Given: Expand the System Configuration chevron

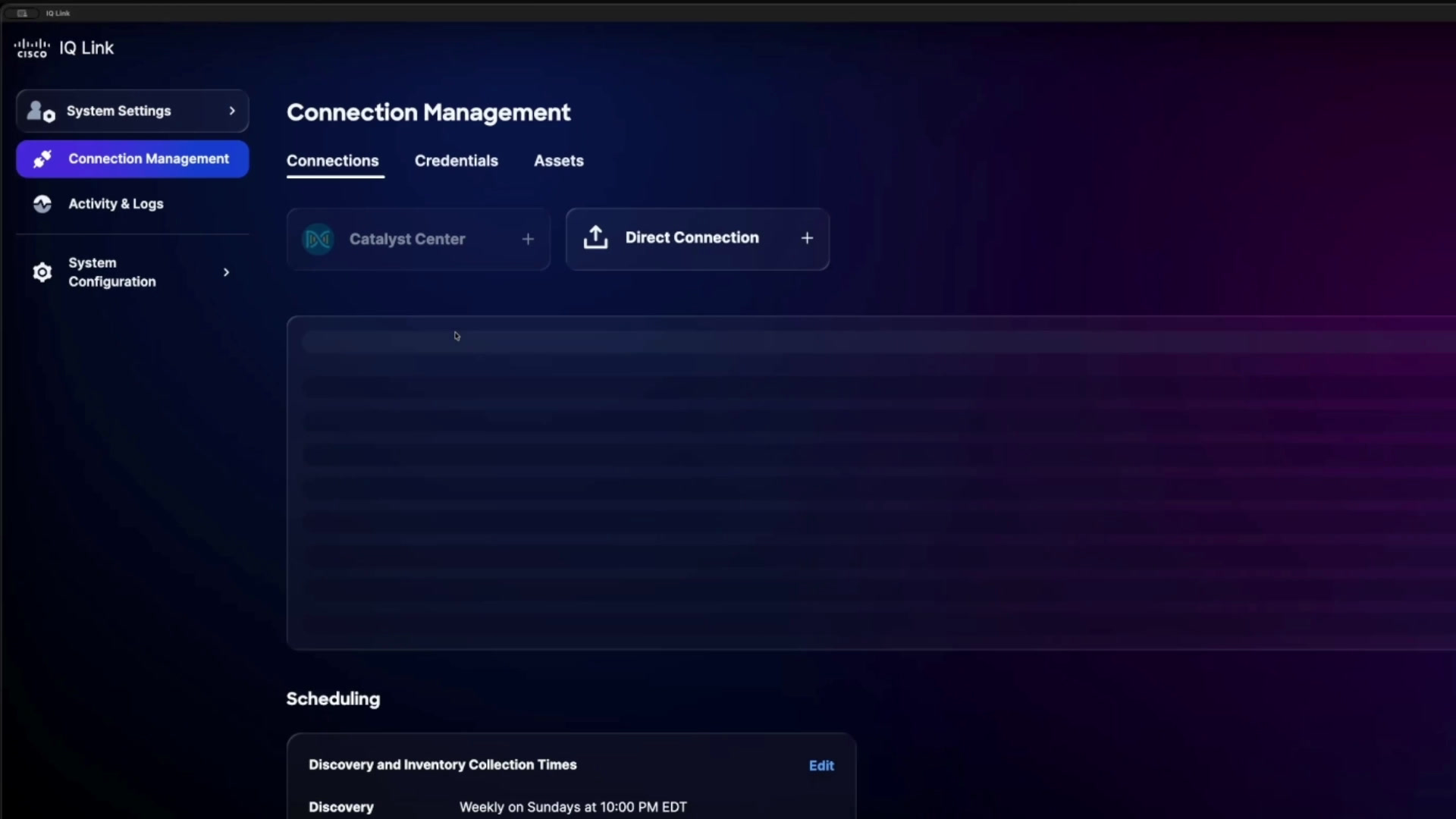Looking at the screenshot, I should pos(226,272).
